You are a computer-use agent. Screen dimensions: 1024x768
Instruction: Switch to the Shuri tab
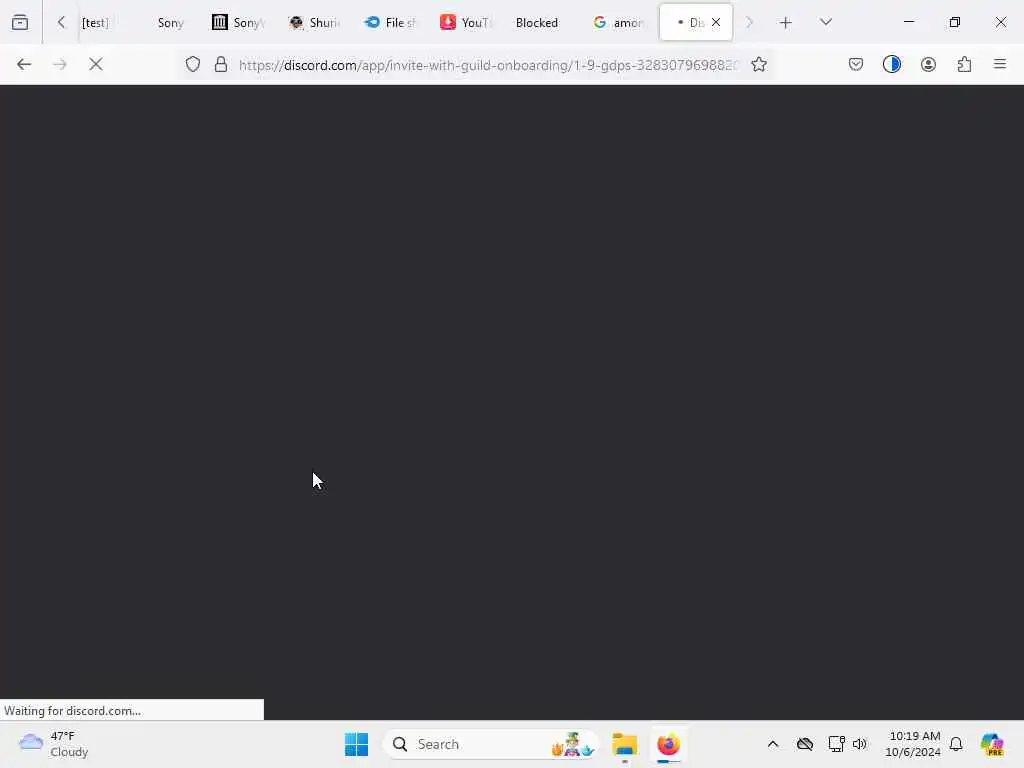315,23
